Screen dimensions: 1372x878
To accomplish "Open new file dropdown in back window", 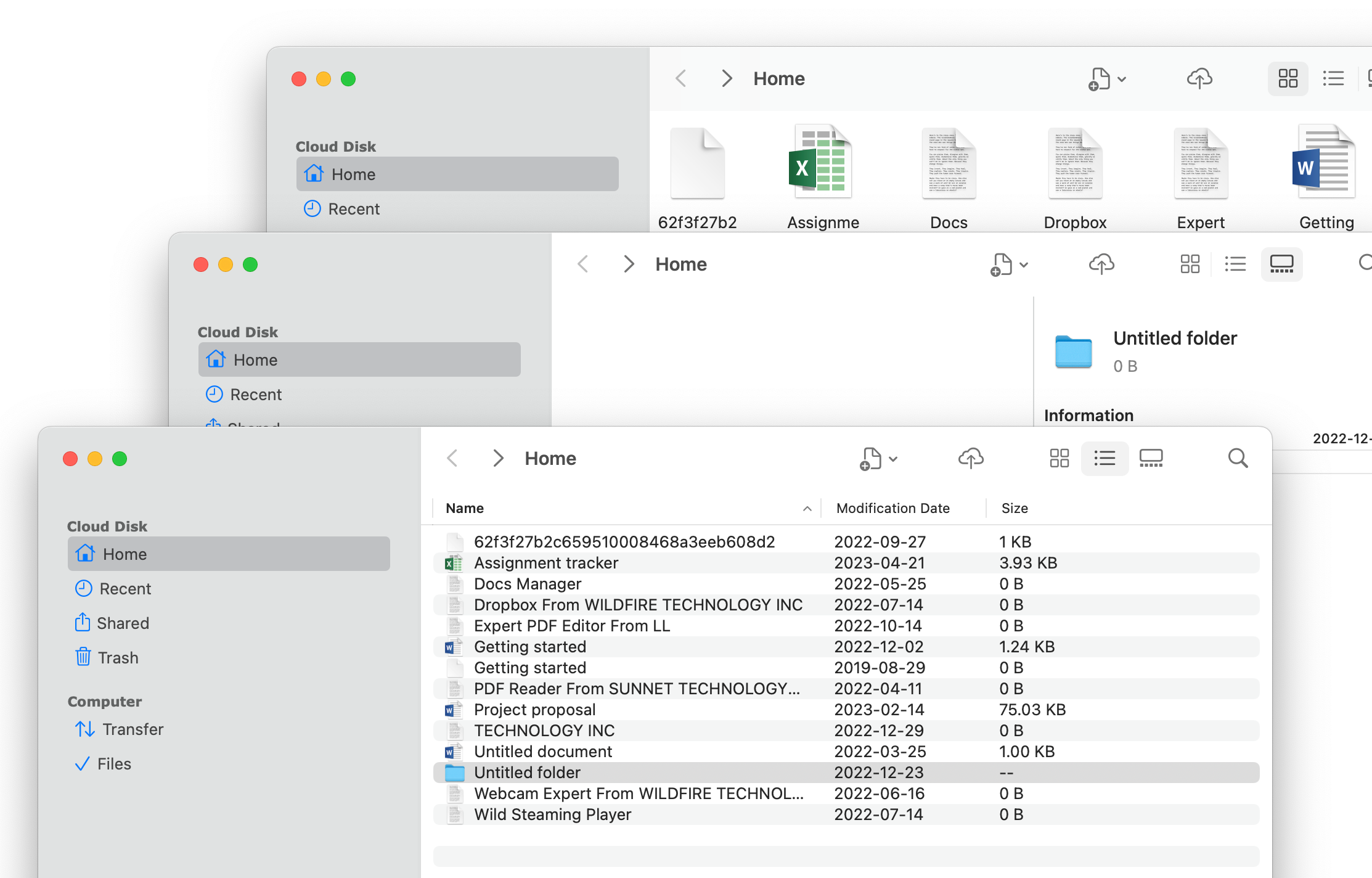I will tap(1107, 79).
